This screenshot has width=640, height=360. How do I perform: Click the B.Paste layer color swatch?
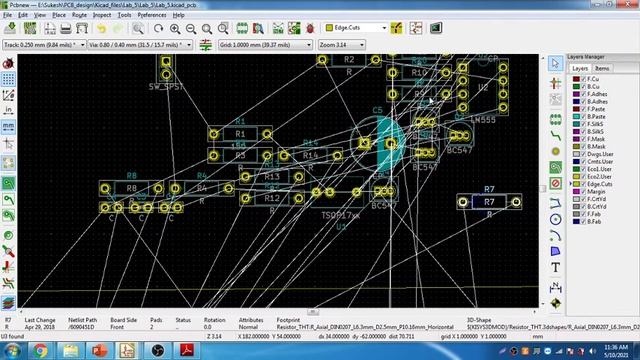(x=576, y=117)
